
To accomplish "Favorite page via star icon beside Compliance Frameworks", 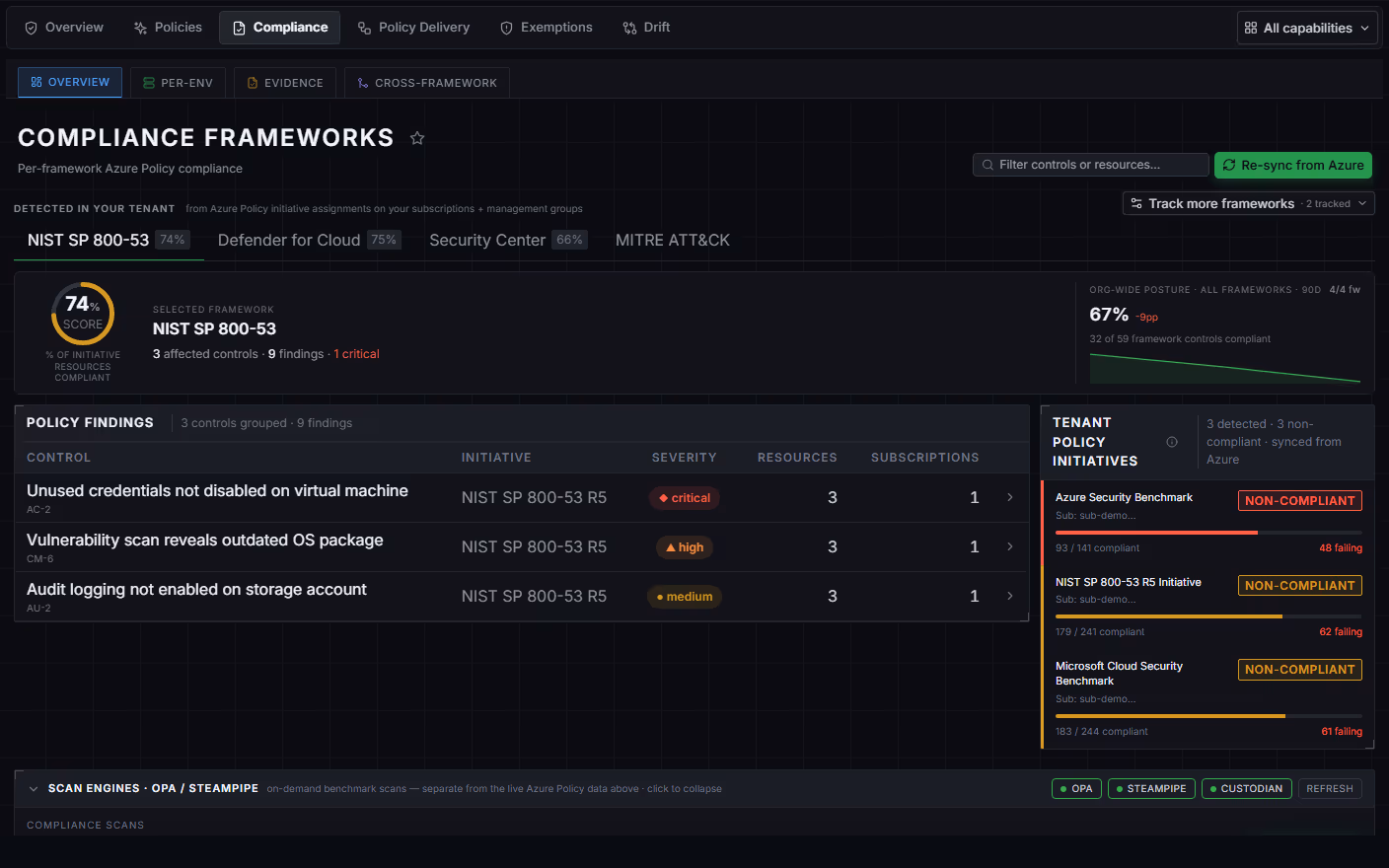I will pyautogui.click(x=417, y=138).
